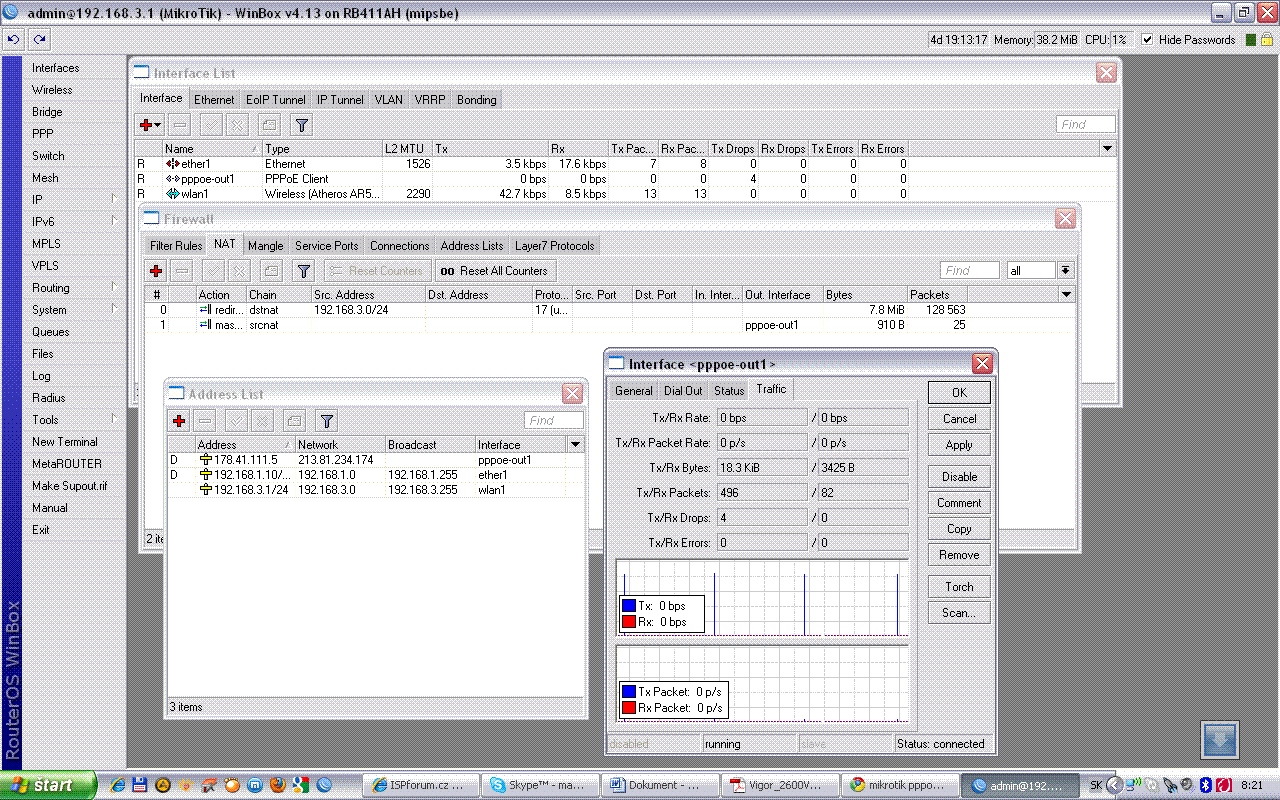Screen dimensions: 1280x800
Task: Click Reset All Counters button
Action: pyautogui.click(x=495, y=271)
